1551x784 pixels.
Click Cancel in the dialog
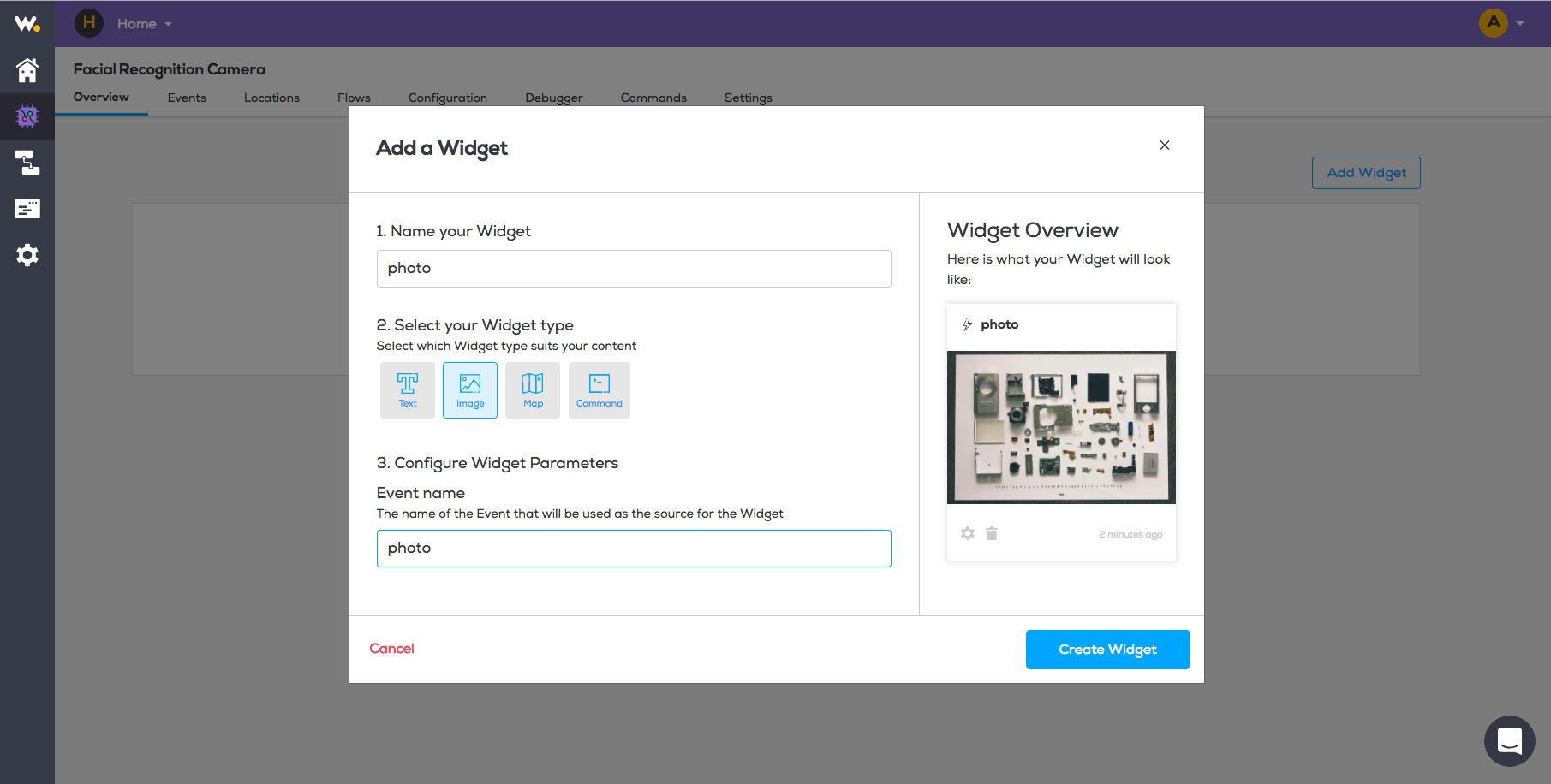(391, 649)
